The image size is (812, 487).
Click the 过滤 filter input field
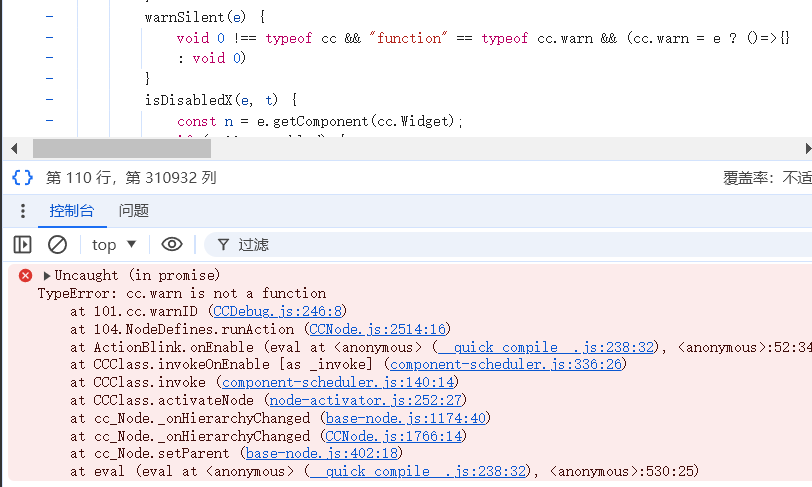(500, 244)
